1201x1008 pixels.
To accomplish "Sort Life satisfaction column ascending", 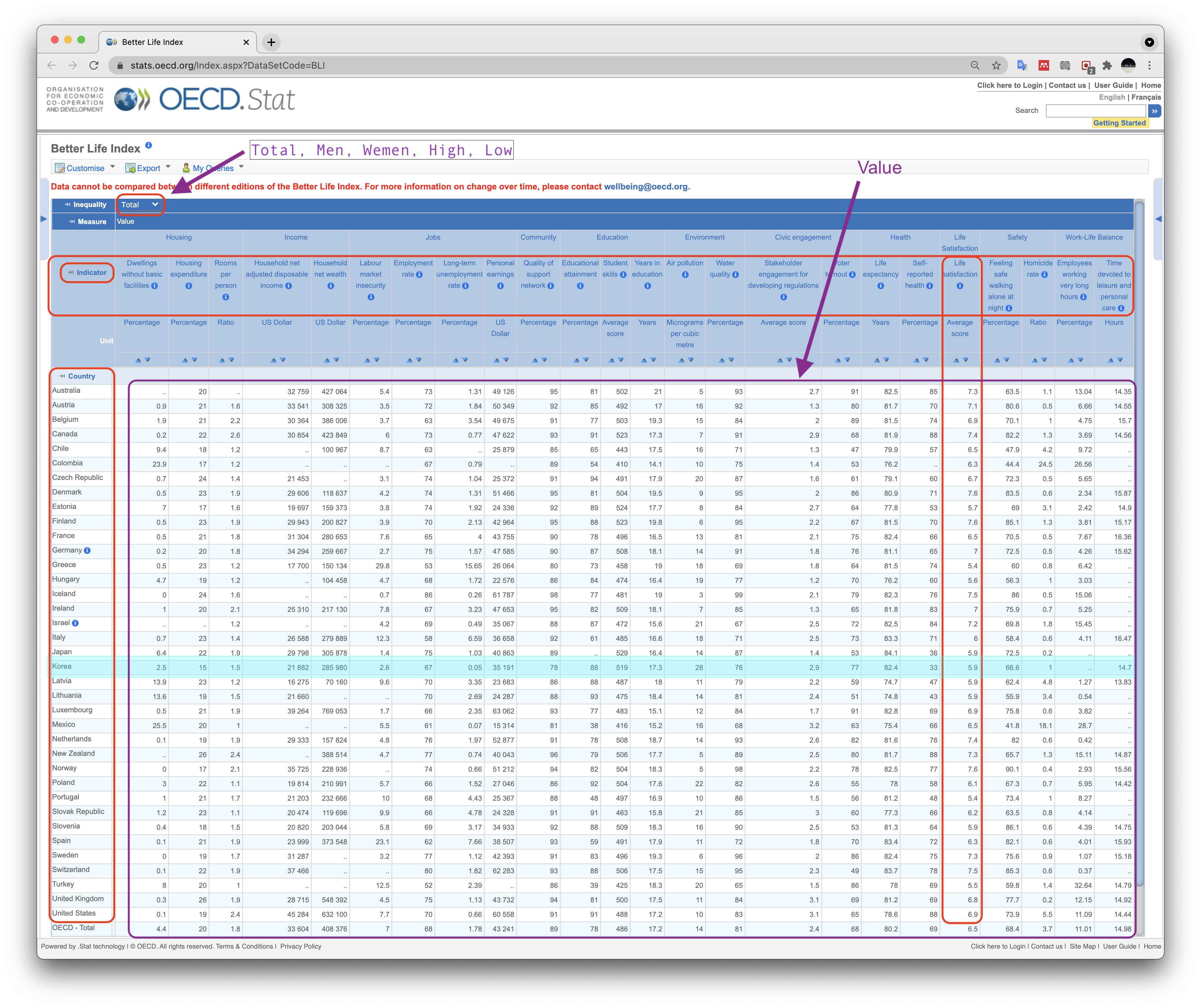I will (956, 360).
